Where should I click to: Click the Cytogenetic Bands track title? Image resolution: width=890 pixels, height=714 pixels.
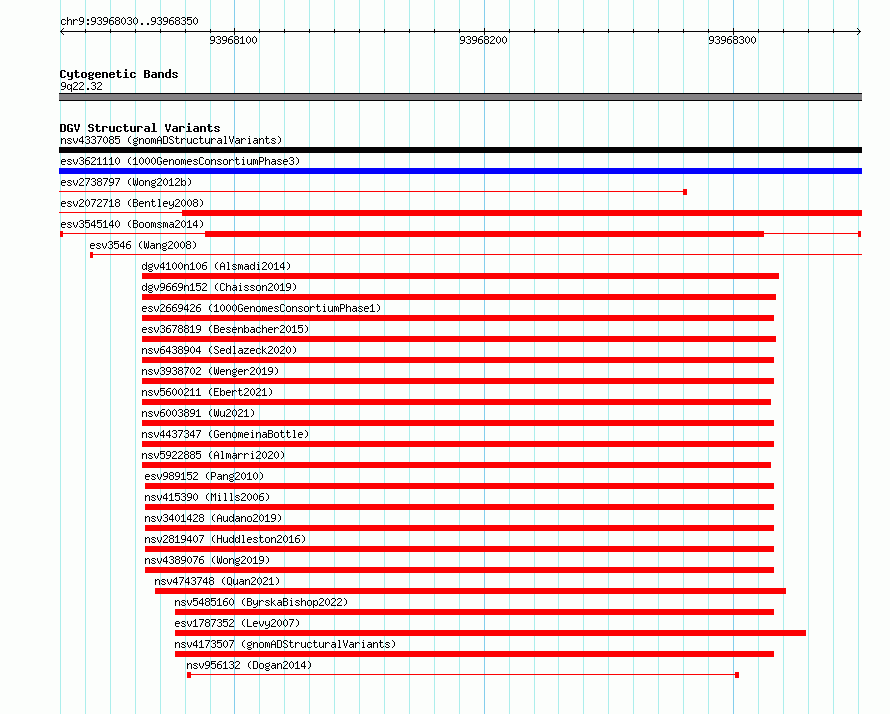119,74
